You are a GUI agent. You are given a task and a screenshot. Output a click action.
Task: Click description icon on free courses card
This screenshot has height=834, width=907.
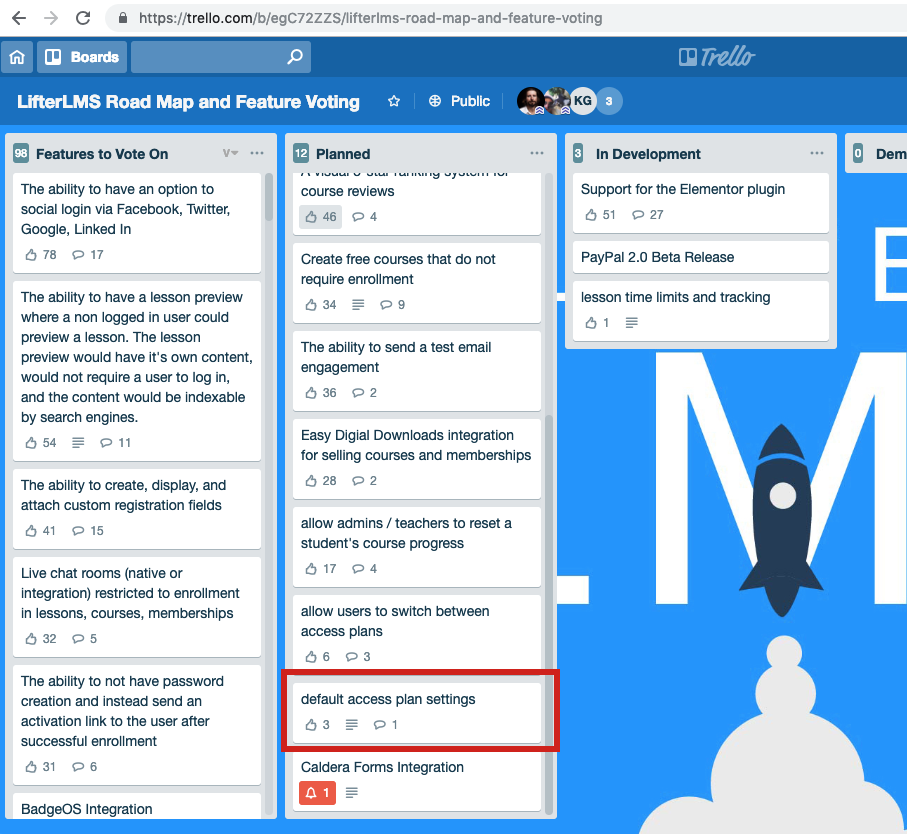point(358,305)
